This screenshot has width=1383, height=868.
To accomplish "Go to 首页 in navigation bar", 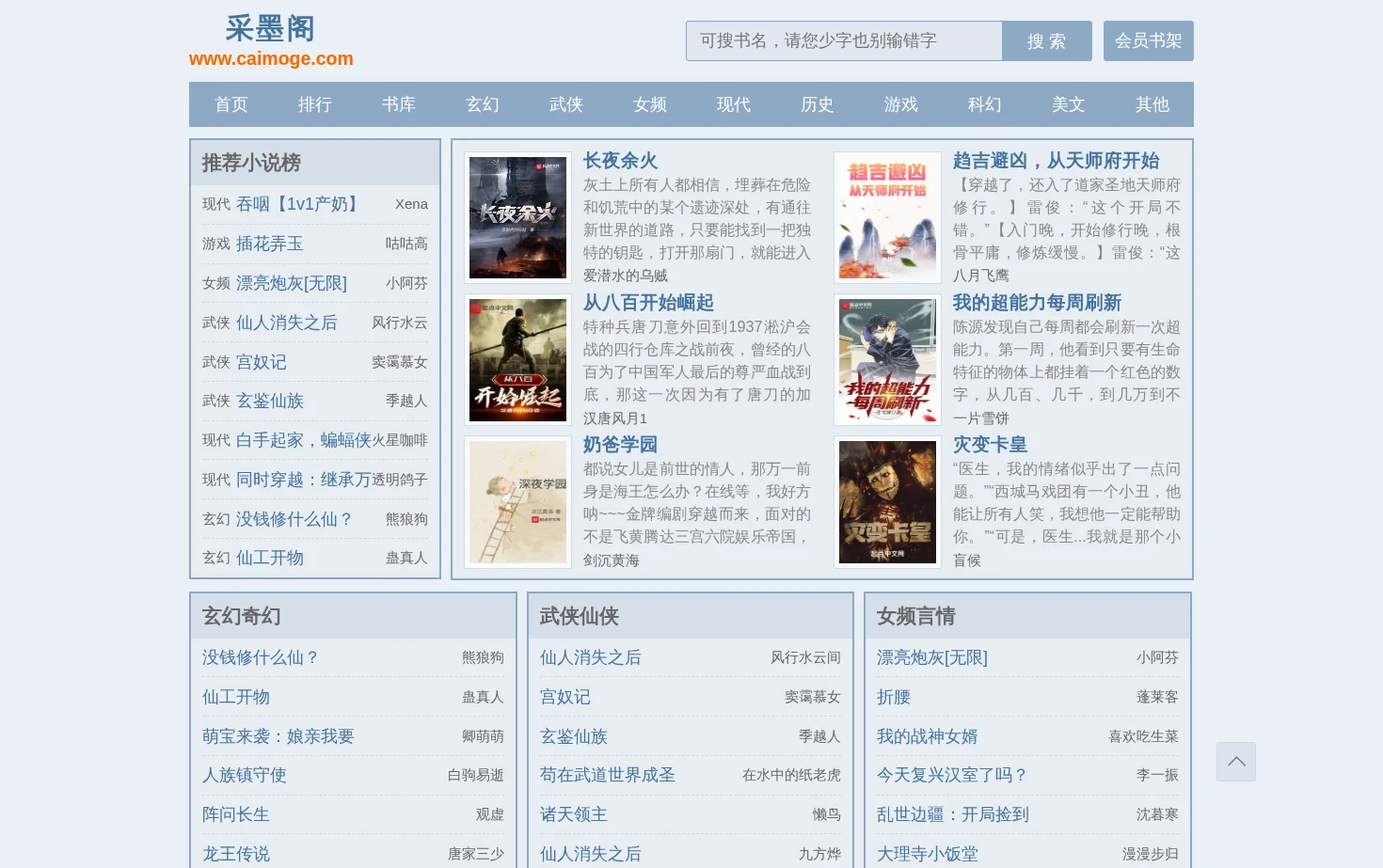I will click(x=230, y=104).
